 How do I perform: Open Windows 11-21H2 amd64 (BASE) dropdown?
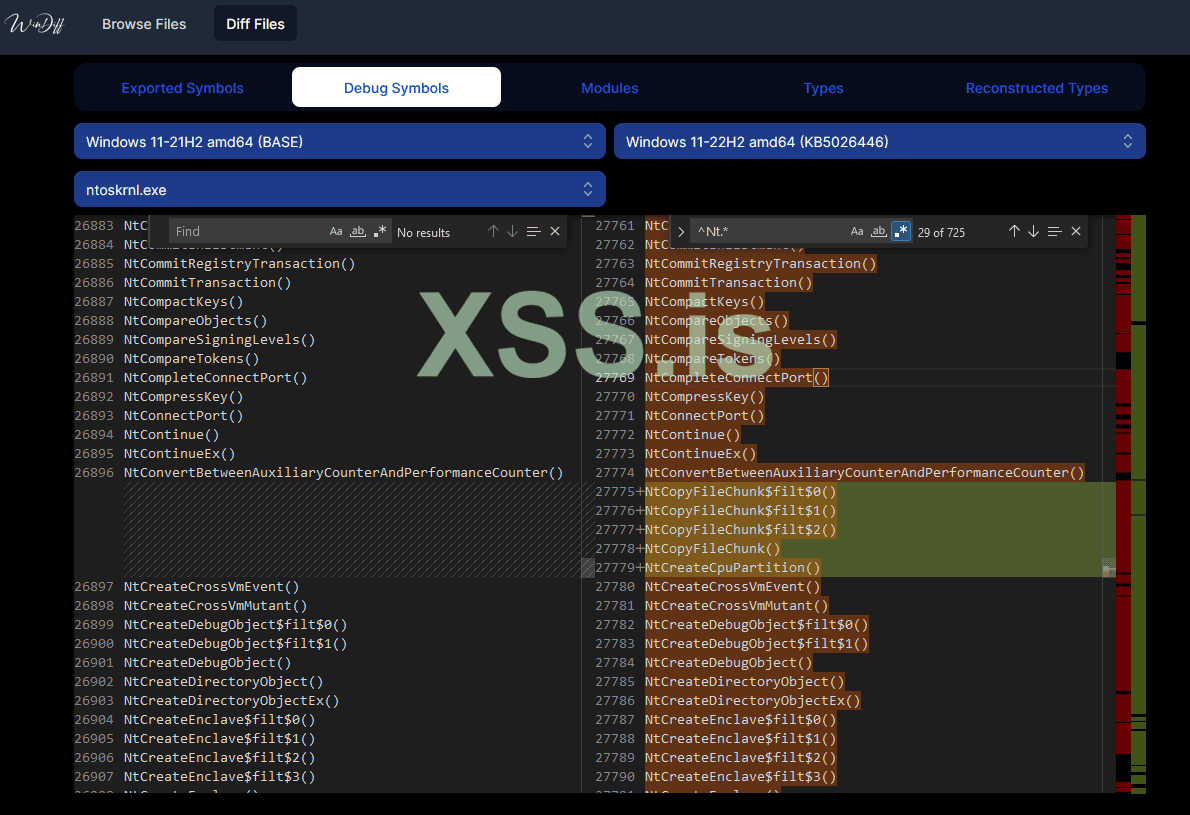340,142
